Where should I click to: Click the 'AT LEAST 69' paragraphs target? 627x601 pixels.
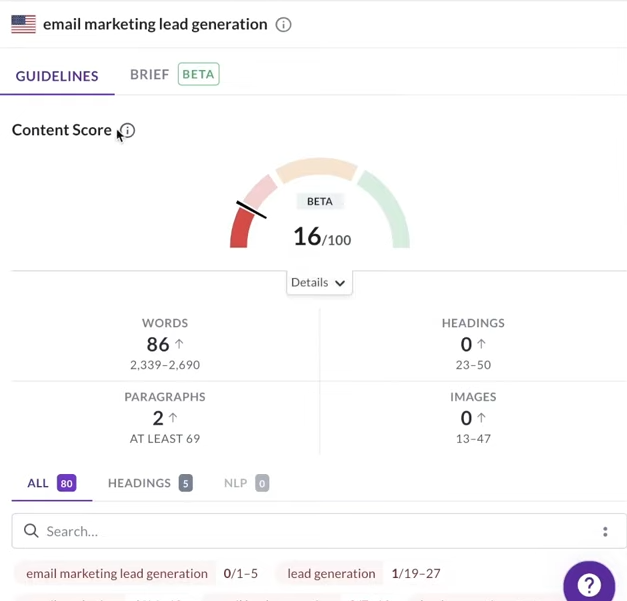coord(165,439)
